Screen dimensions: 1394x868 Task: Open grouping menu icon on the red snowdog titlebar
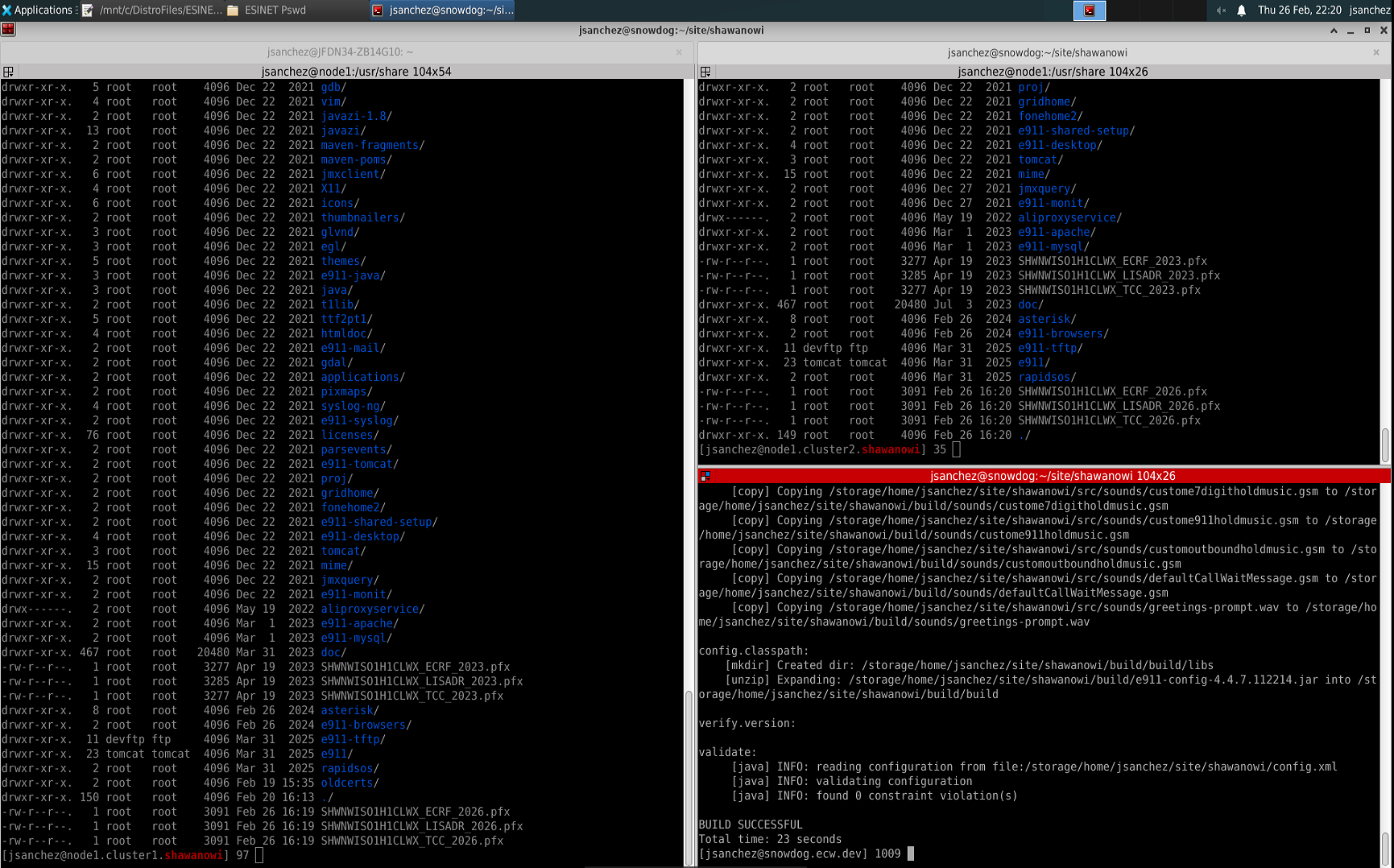pos(705,476)
